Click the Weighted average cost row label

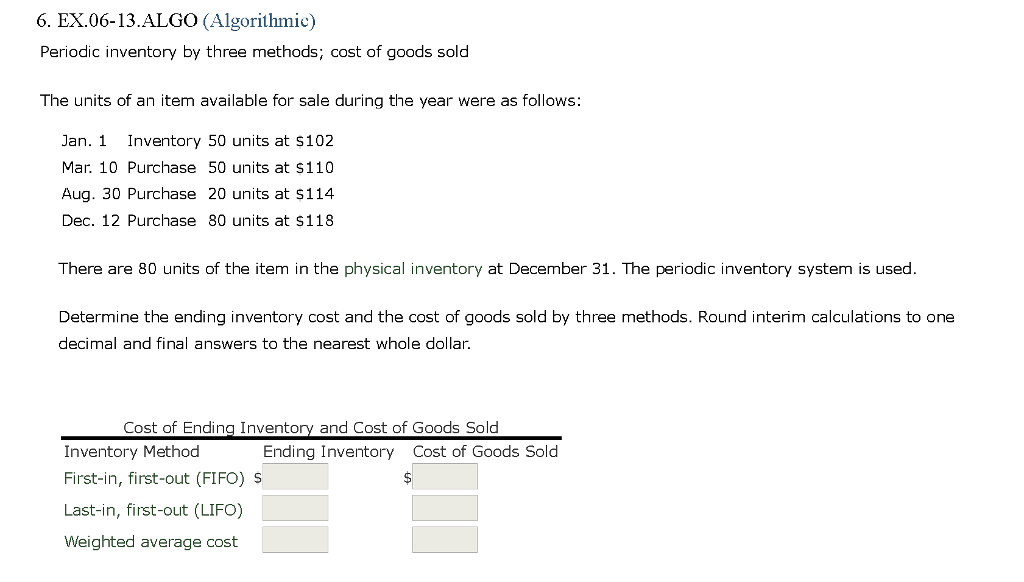[x=150, y=541]
